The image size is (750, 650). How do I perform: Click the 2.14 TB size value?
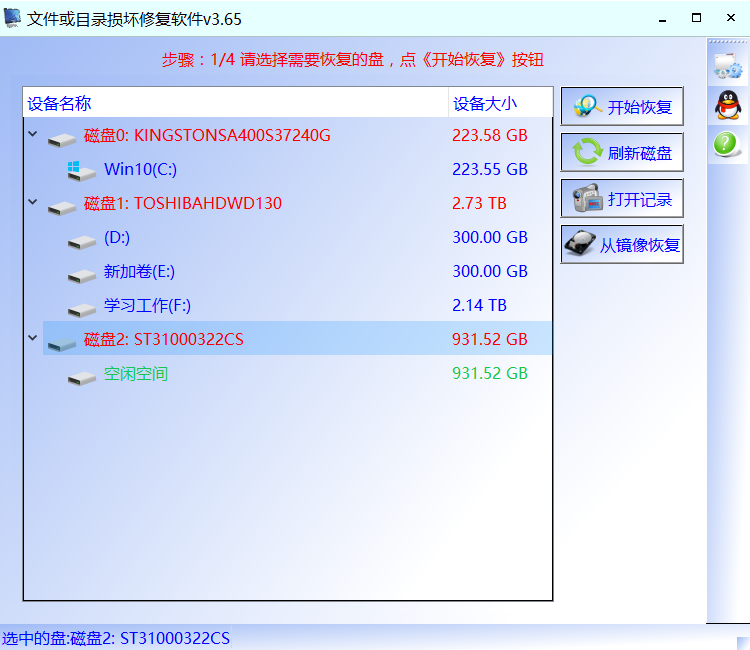pyautogui.click(x=479, y=305)
